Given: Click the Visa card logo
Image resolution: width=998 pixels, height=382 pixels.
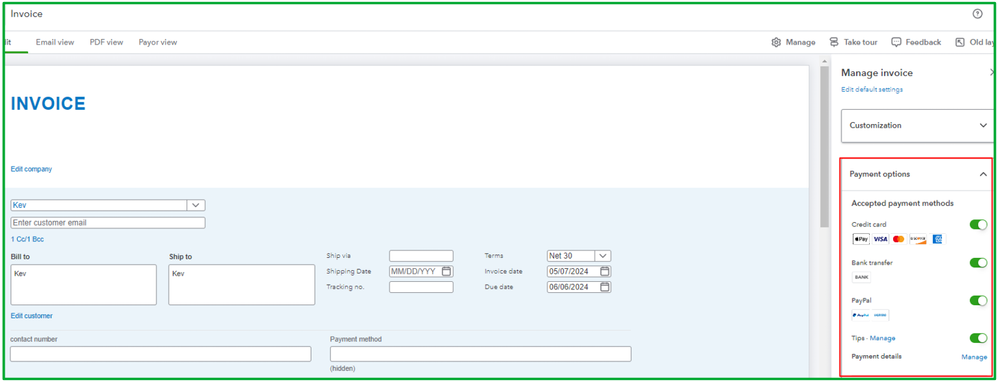Looking at the screenshot, I should pos(880,239).
